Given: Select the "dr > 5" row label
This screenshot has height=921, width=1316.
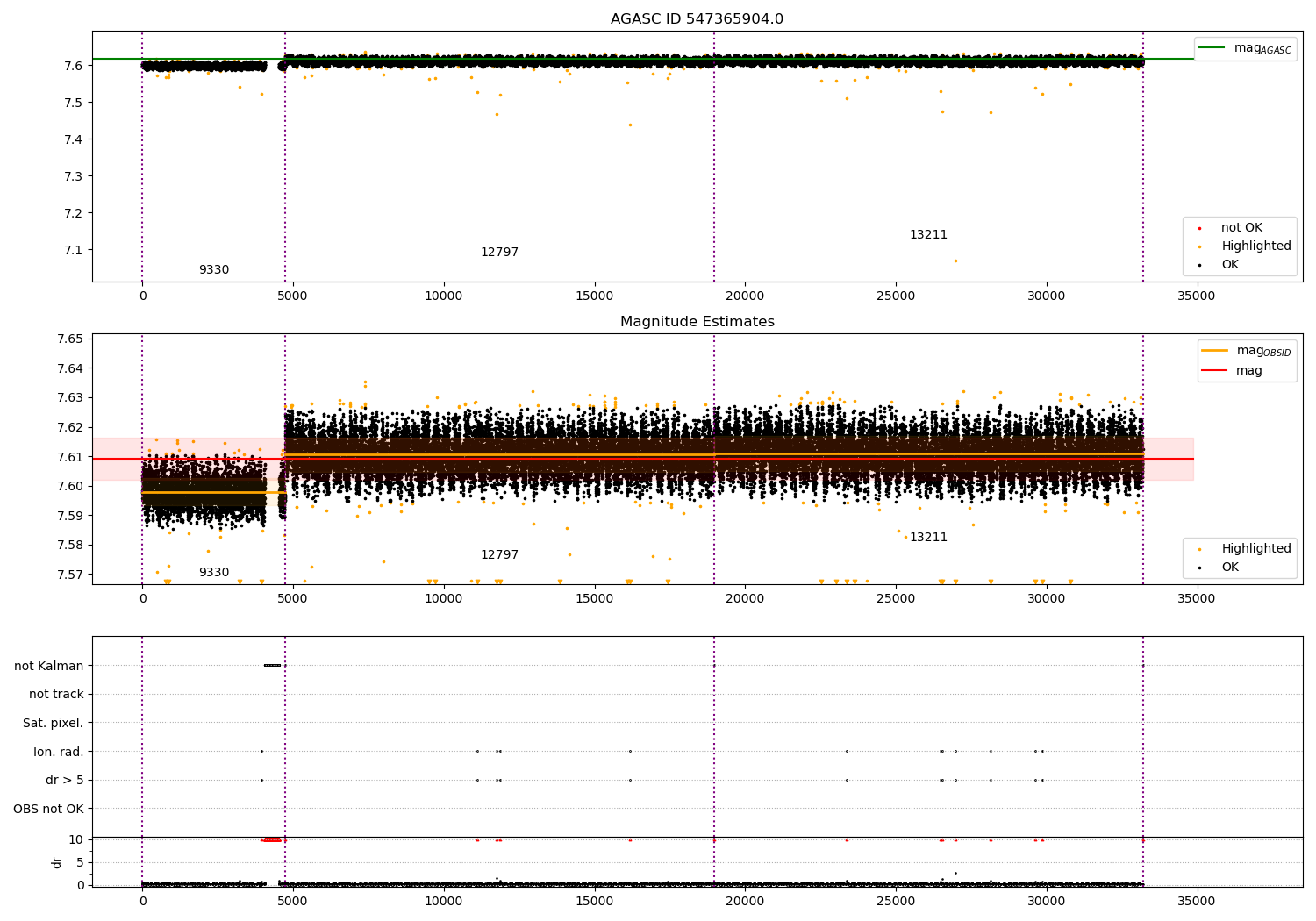Looking at the screenshot, I should [65, 781].
